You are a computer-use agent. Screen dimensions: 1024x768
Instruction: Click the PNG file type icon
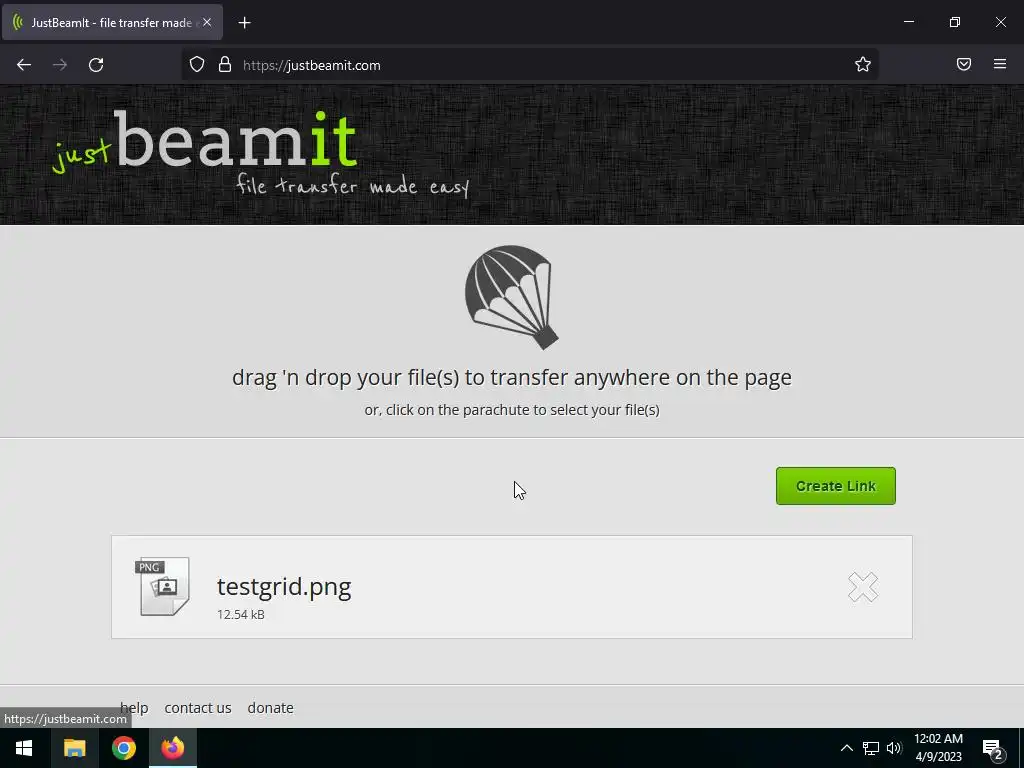163,586
